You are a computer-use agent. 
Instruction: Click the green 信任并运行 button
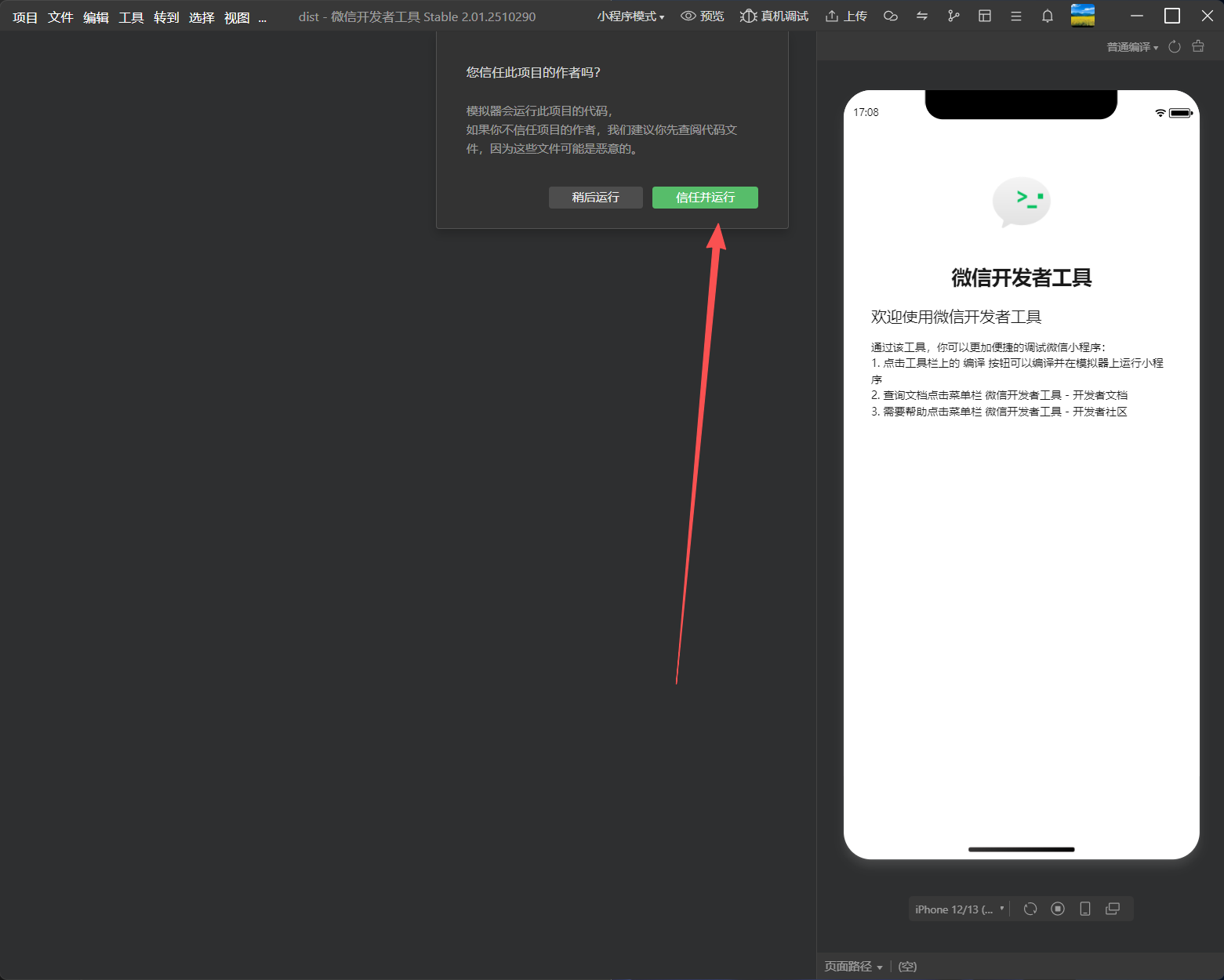(705, 198)
